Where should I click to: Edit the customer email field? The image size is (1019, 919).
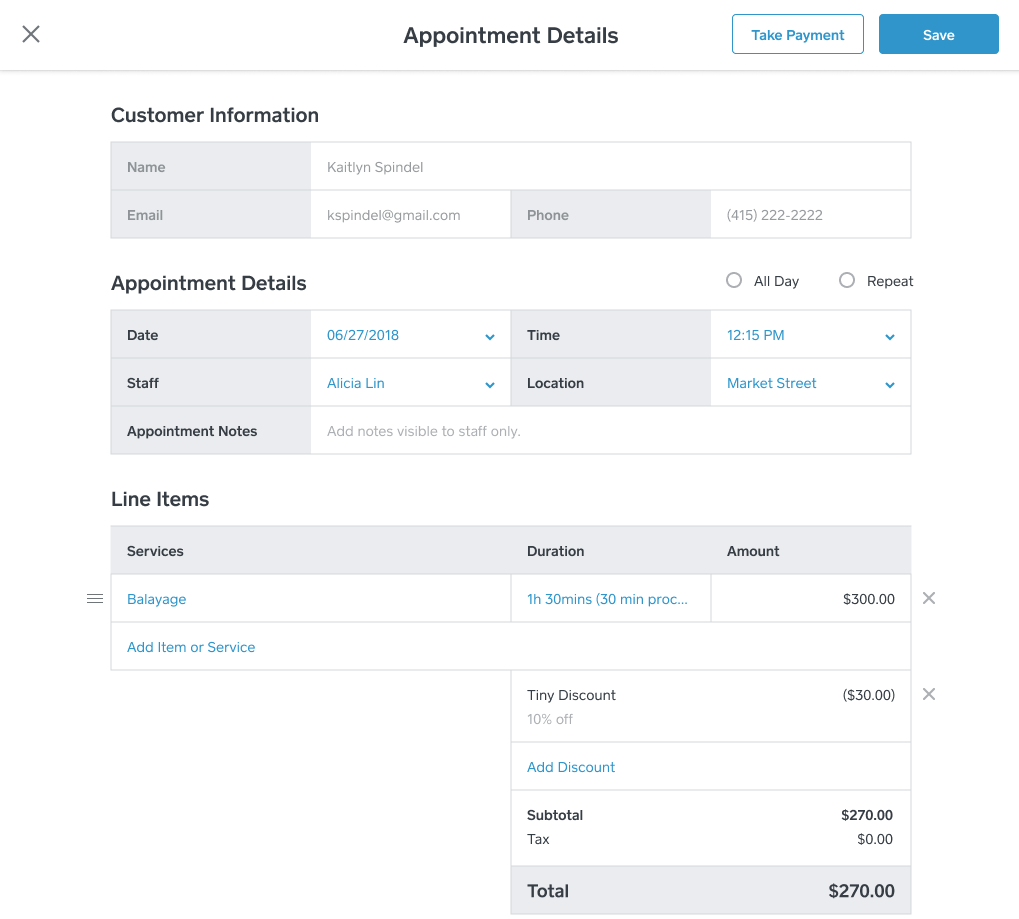pyautogui.click(x=410, y=215)
